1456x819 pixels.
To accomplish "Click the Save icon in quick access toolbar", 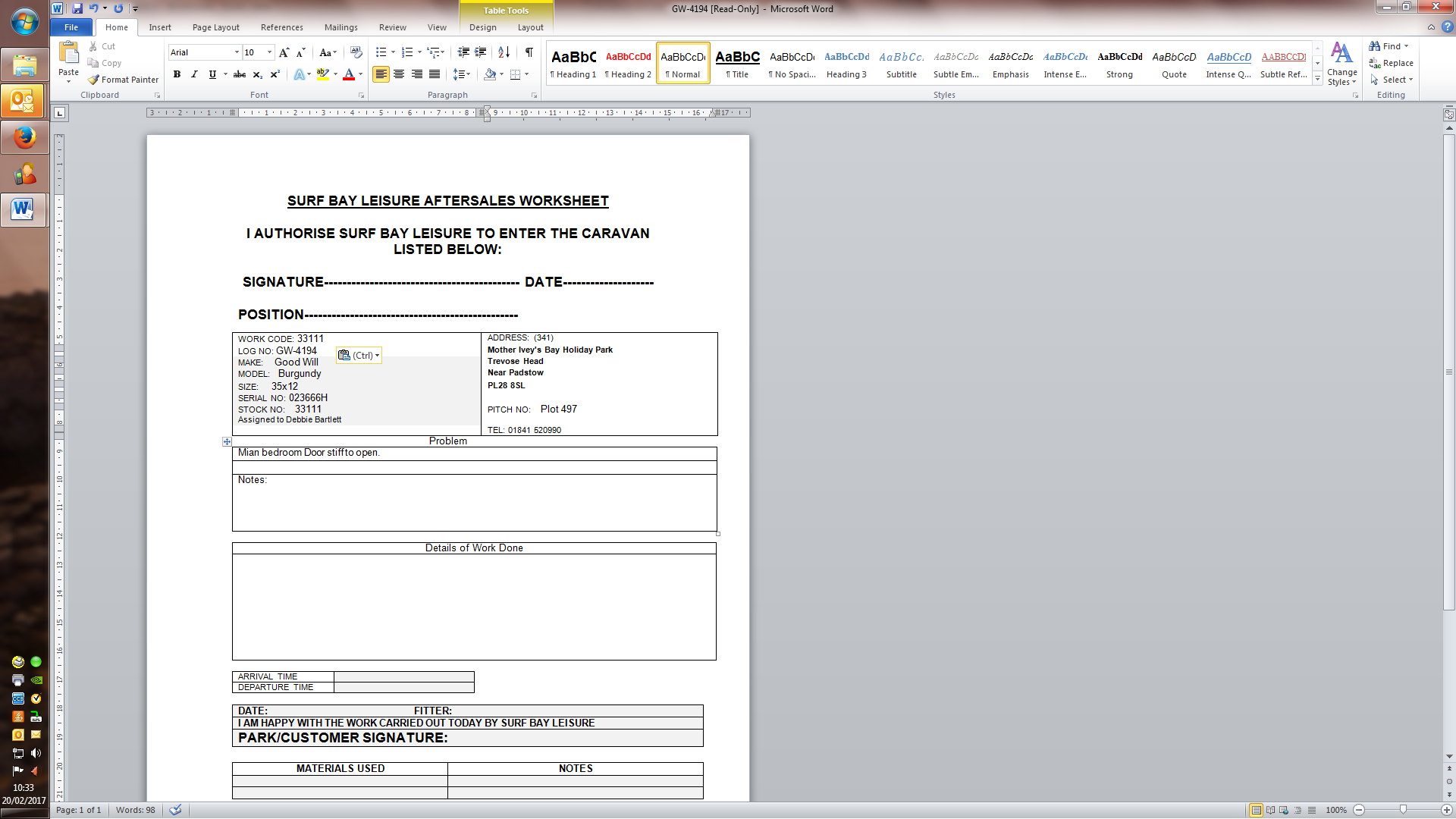I will point(77,8).
